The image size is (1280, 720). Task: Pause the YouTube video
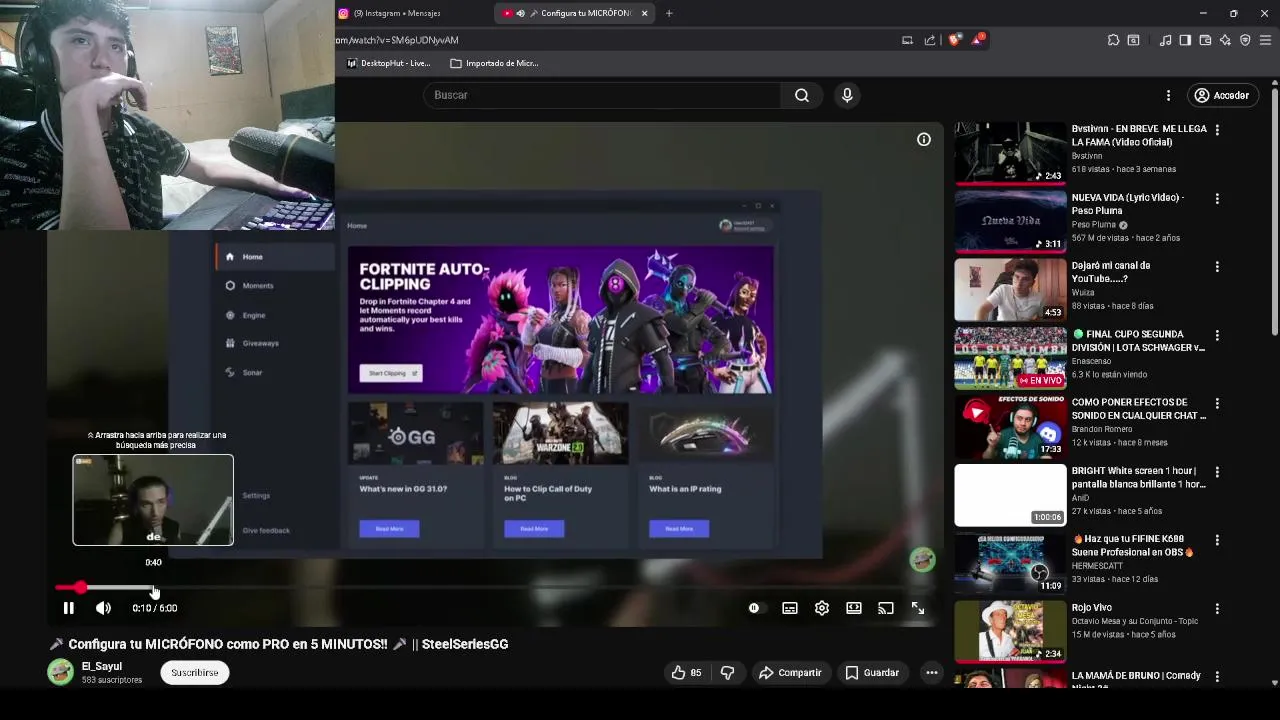(68, 608)
